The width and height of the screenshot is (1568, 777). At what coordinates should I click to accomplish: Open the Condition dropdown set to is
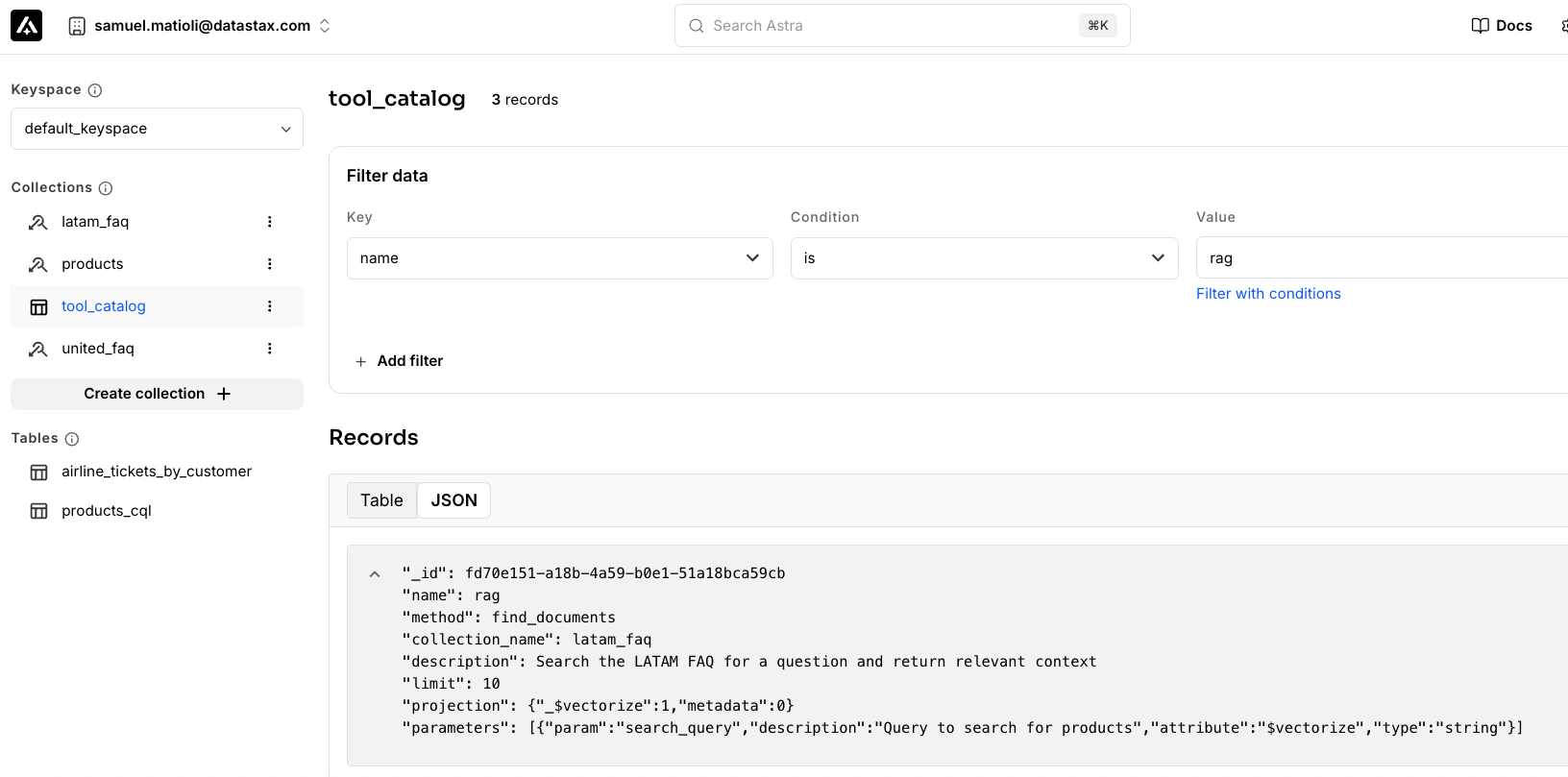coord(984,258)
